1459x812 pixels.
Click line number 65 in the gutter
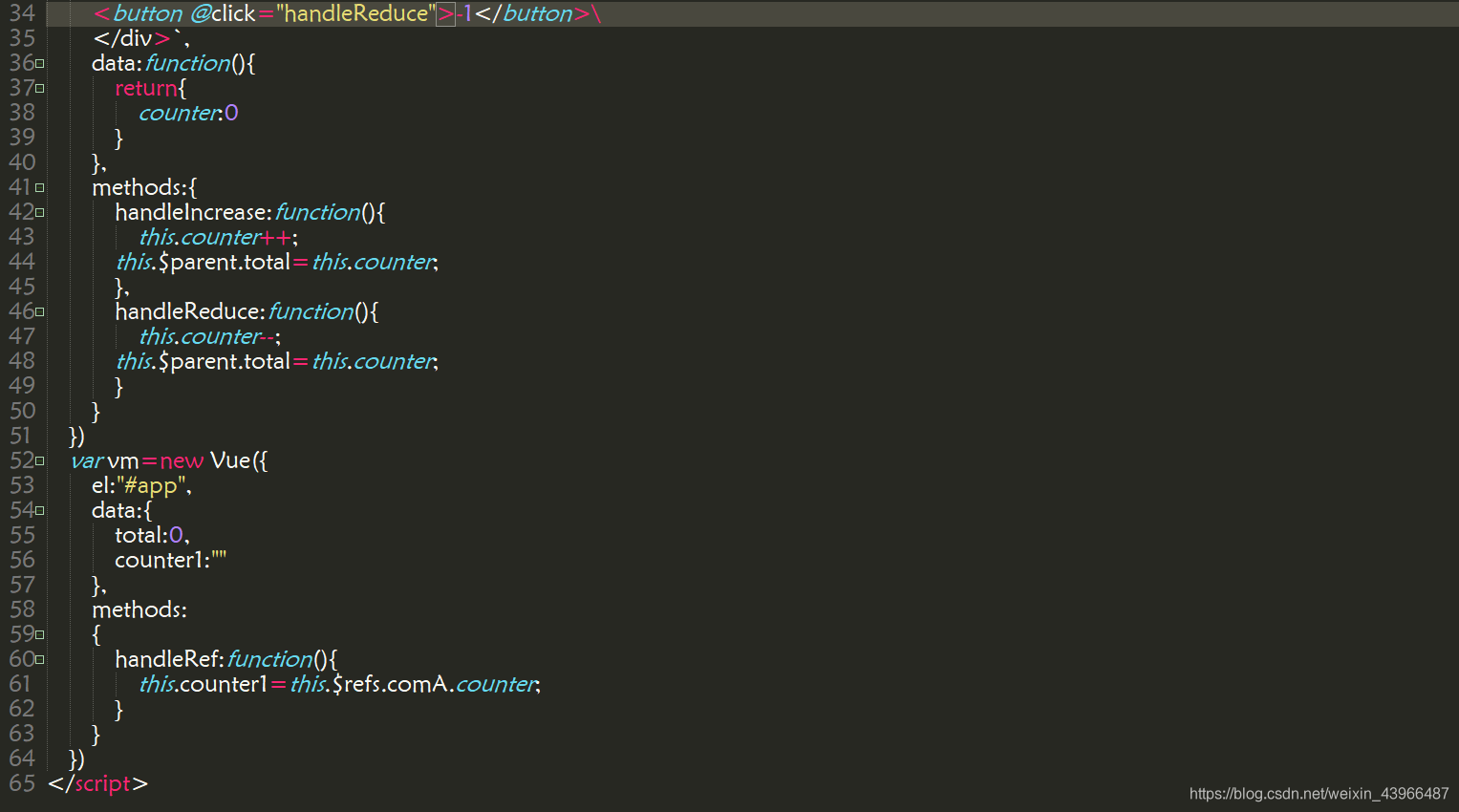pyautogui.click(x=22, y=783)
